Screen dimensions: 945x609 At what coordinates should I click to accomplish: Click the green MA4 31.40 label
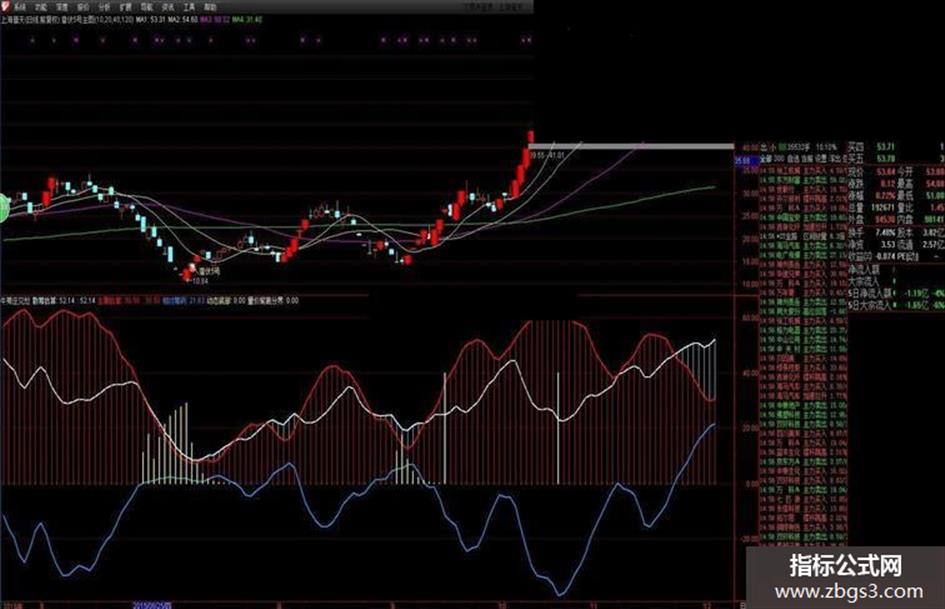click(247, 20)
